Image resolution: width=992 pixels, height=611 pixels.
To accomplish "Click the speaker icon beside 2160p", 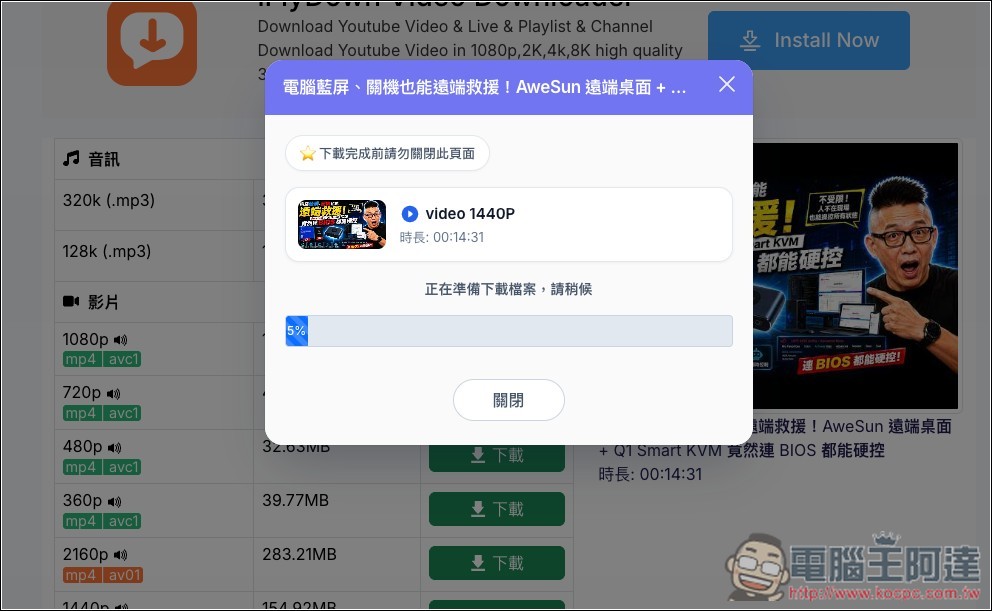I will coord(120,555).
